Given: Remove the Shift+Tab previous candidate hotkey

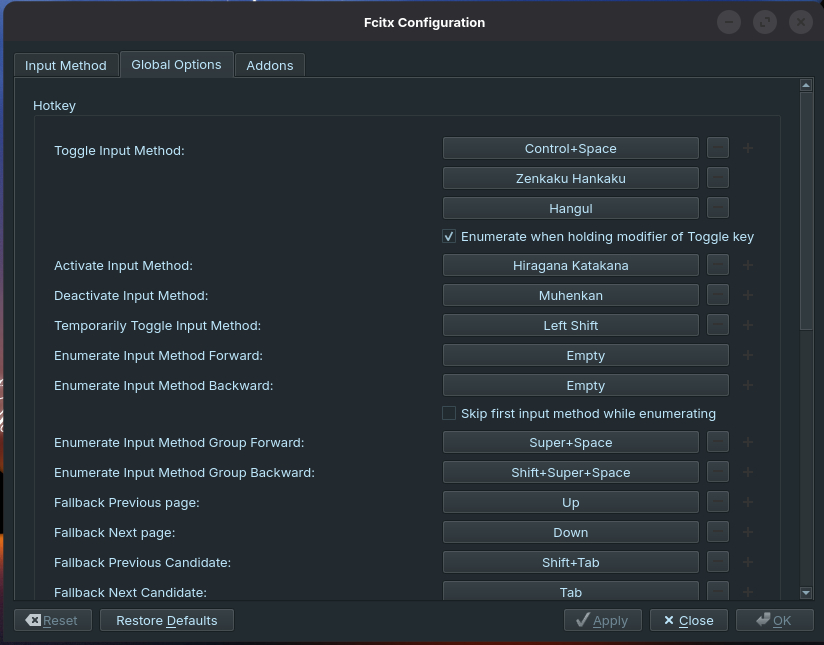Looking at the screenshot, I should [718, 563].
